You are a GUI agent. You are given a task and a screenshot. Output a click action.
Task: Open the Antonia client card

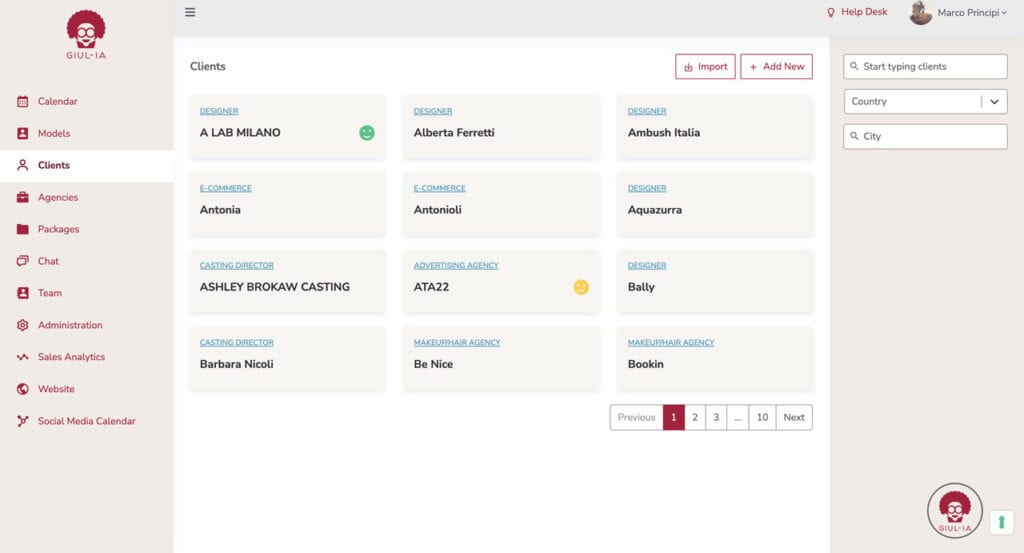coord(287,204)
